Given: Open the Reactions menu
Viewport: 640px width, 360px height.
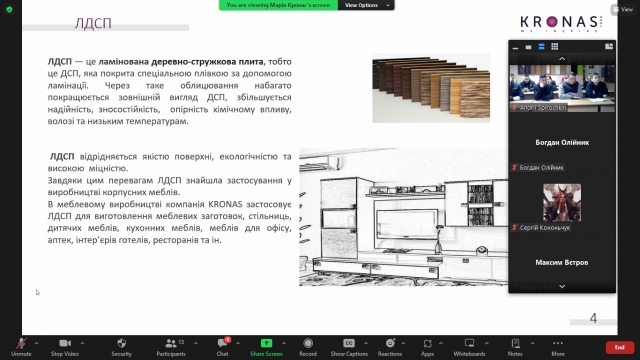Looking at the screenshot, I should [x=390, y=347].
